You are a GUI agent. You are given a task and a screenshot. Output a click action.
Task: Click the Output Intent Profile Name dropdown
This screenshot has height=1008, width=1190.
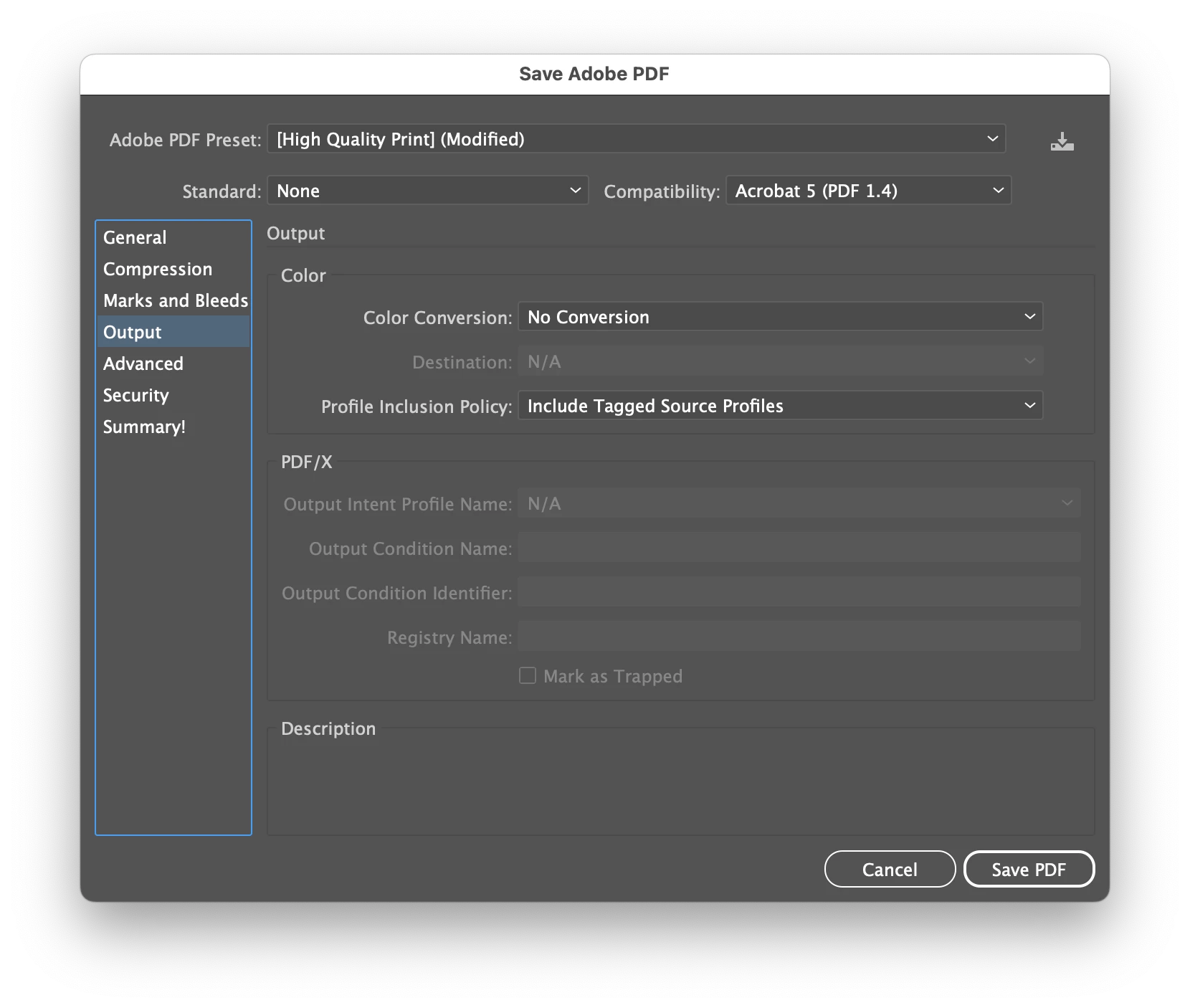[799, 503]
